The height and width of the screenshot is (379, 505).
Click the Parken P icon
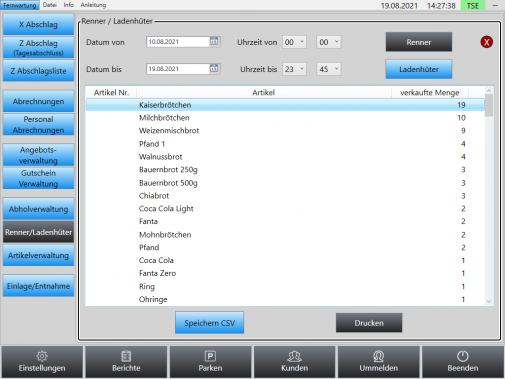[x=210, y=356]
